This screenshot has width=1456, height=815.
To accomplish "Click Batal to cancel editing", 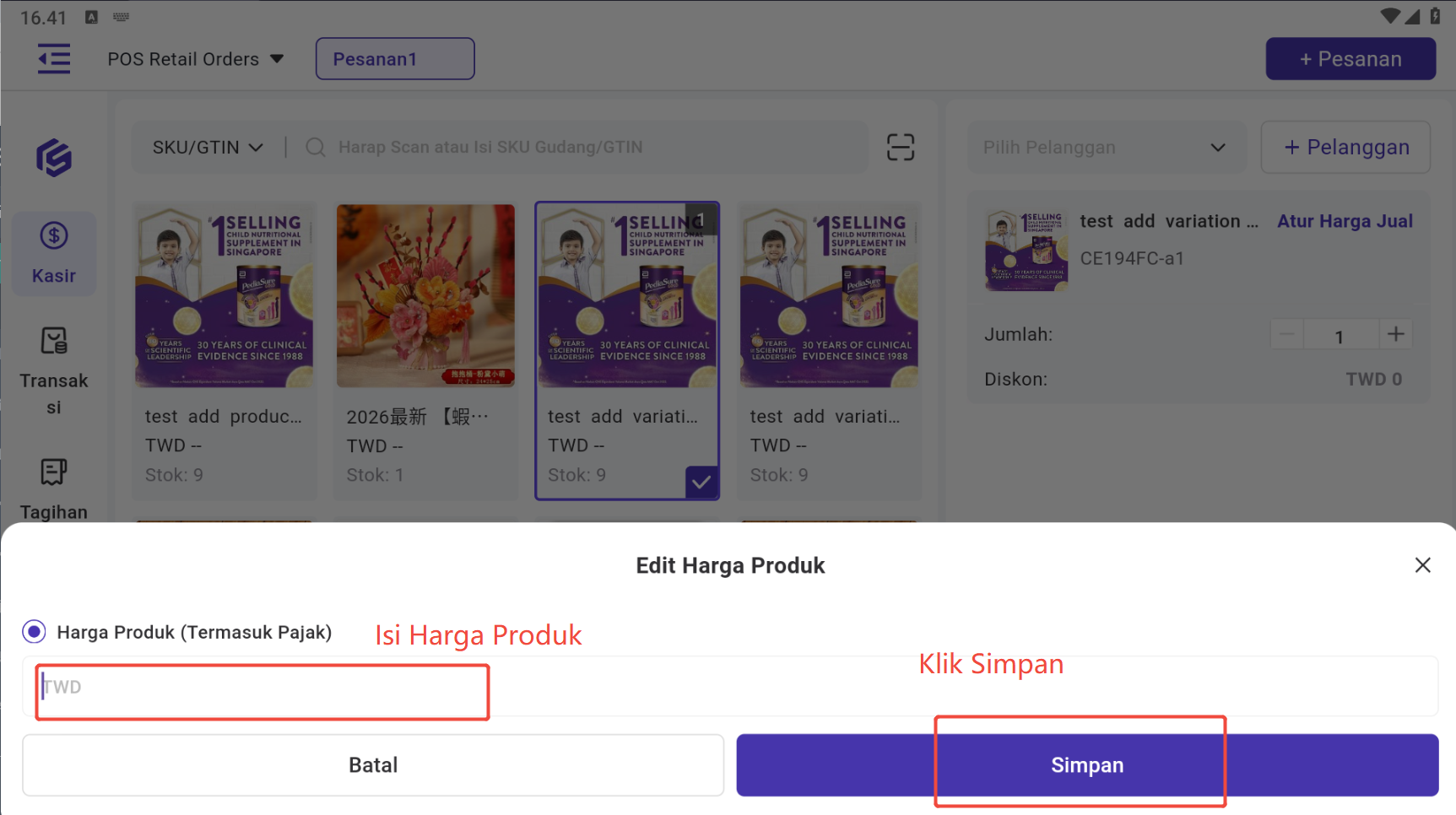I will pyautogui.click(x=373, y=765).
